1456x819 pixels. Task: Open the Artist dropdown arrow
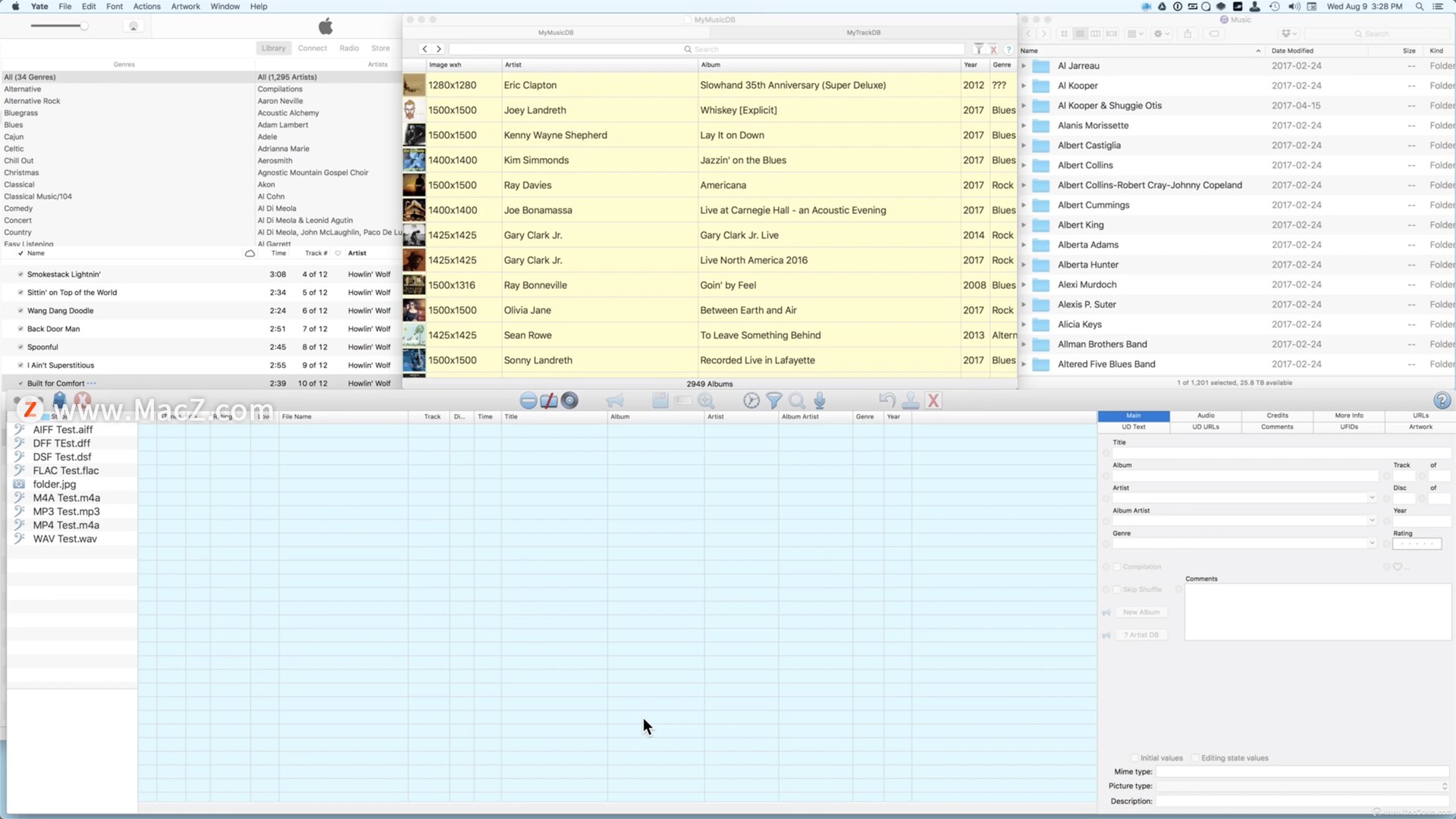1372,498
